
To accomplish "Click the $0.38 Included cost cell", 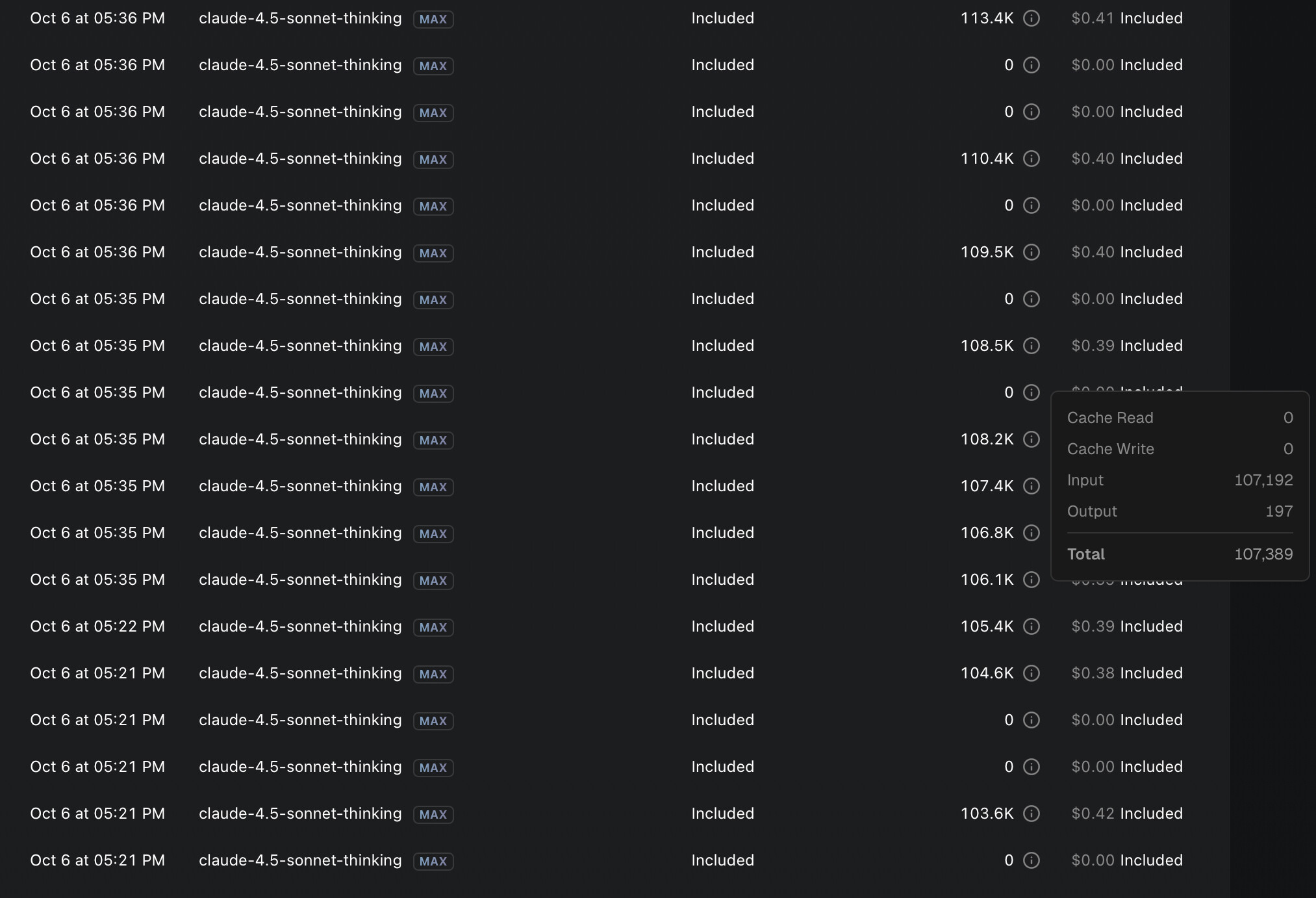I will click(x=1127, y=673).
